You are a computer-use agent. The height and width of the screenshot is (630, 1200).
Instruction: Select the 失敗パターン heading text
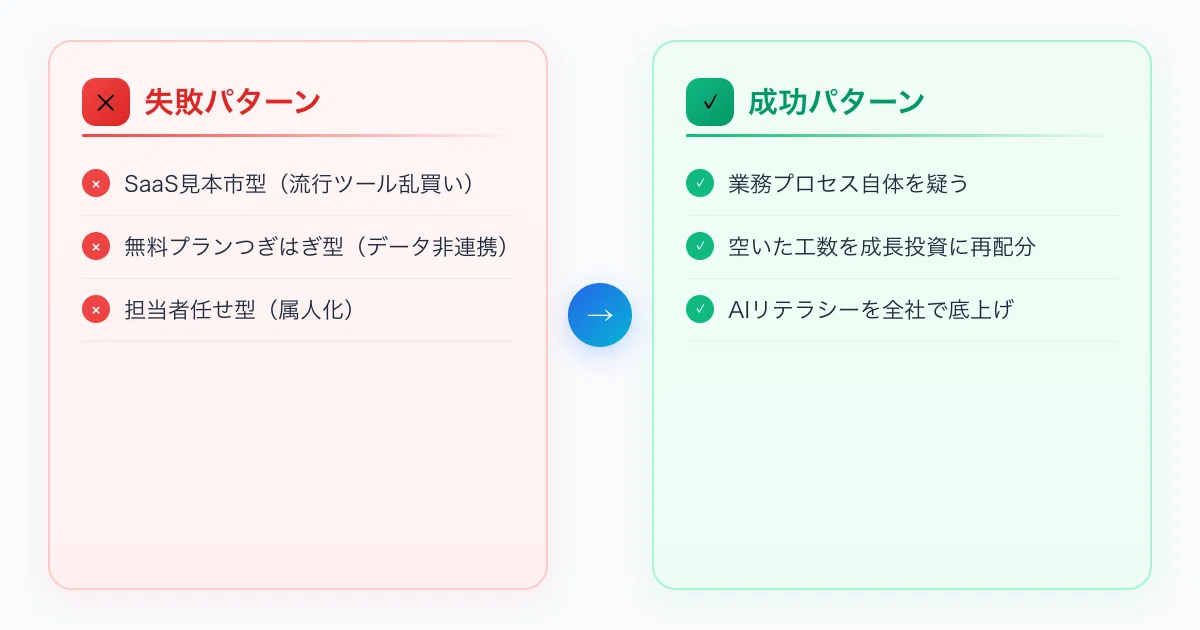(x=232, y=102)
